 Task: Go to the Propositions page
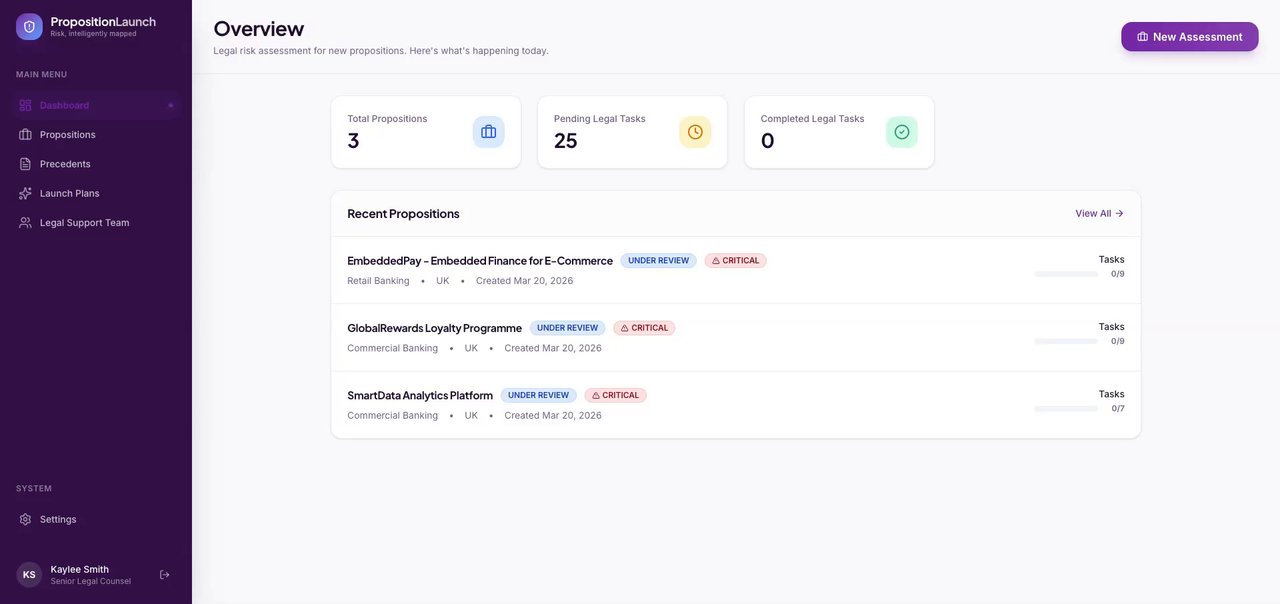(67, 135)
